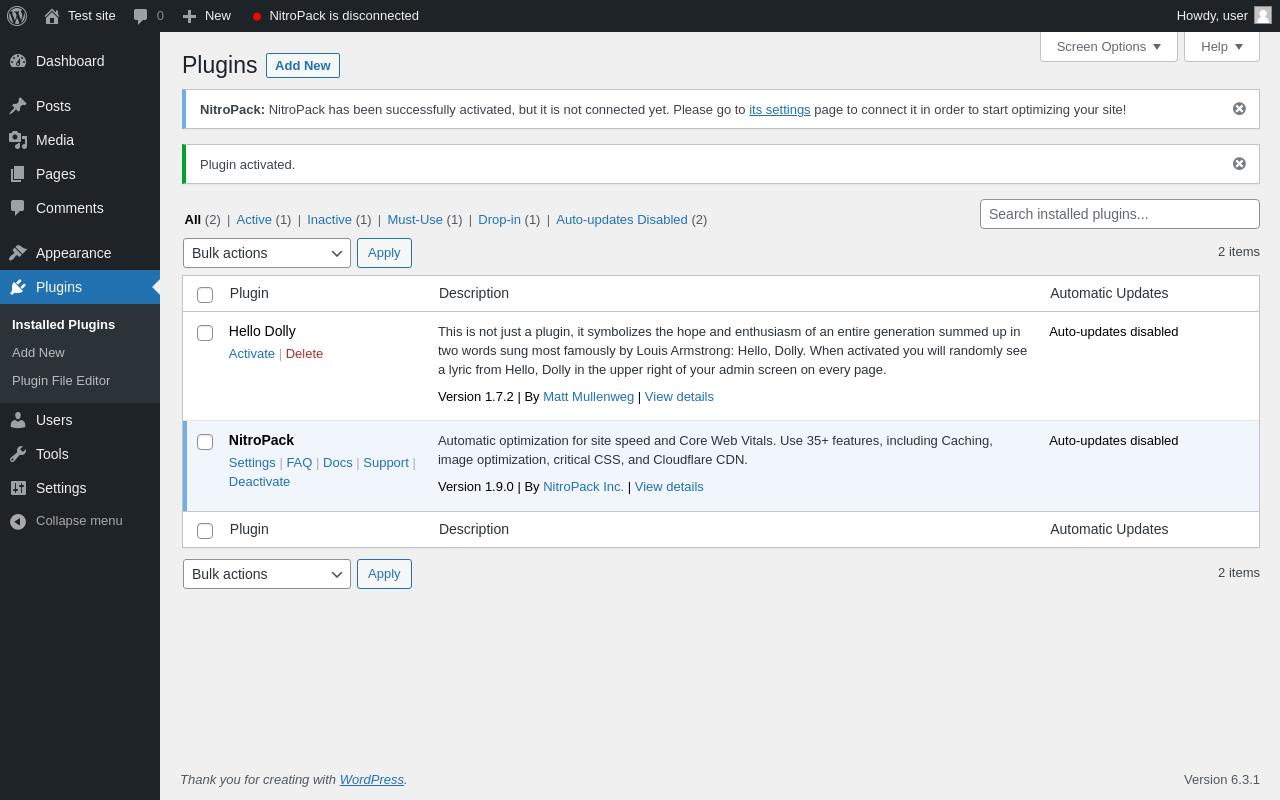The image size is (1280, 800).
Task: Tick the NitroPack plugin checkbox
Action: pos(205,442)
